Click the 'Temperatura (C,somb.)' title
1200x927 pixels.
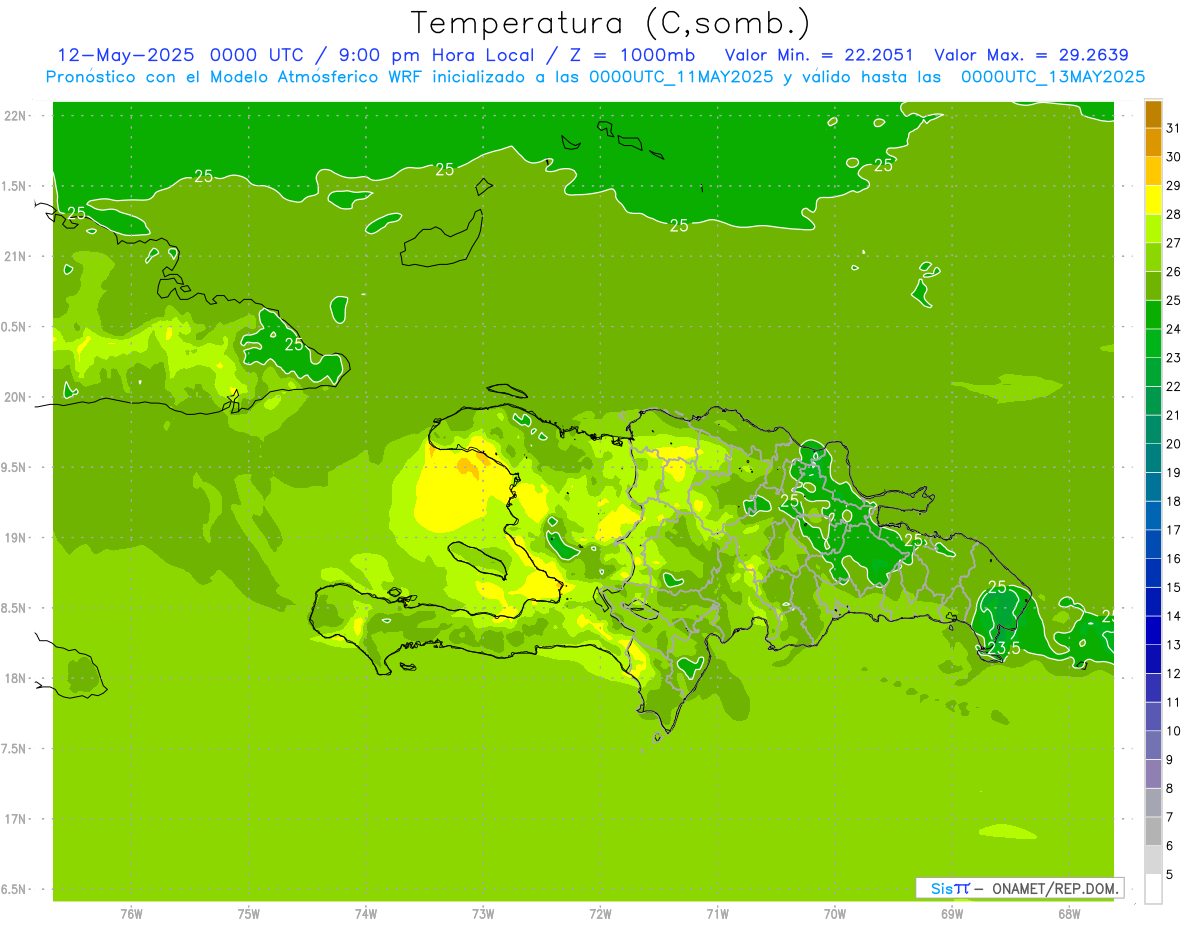[x=611, y=23]
